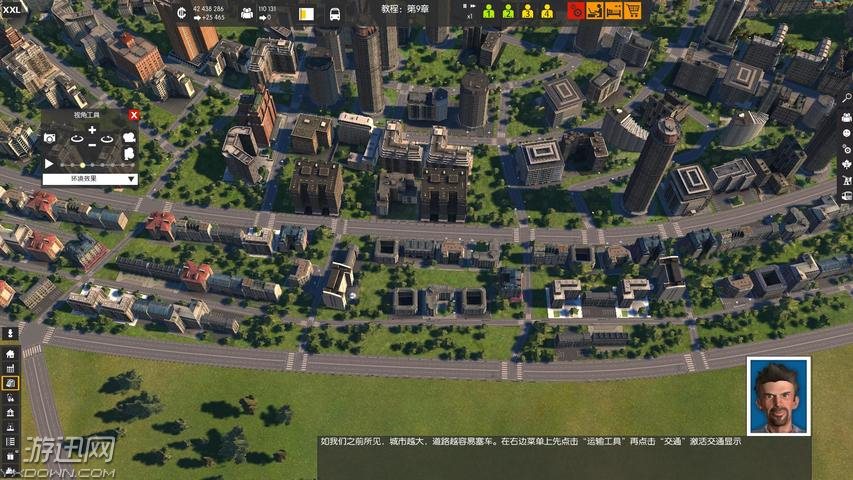Viewport: 853px width, 480px height.
Task: Zoom in with the plus button
Action: [x=92, y=130]
